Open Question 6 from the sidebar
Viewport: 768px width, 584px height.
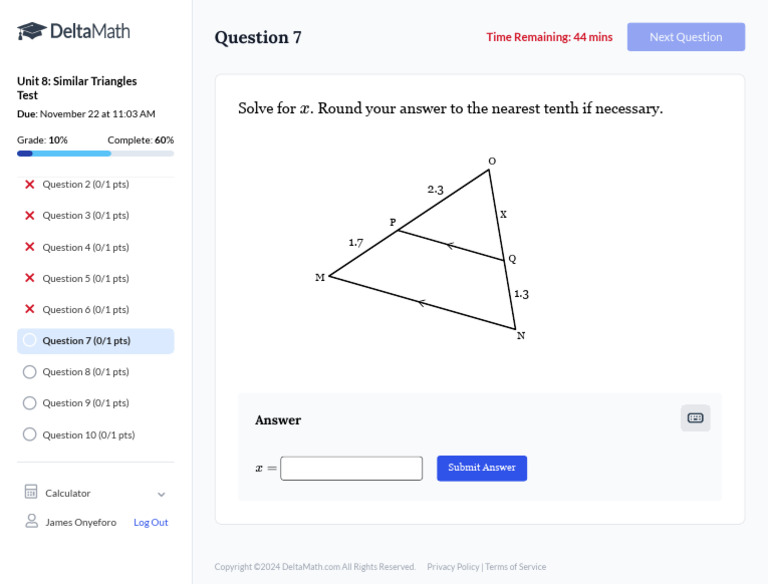(x=85, y=309)
